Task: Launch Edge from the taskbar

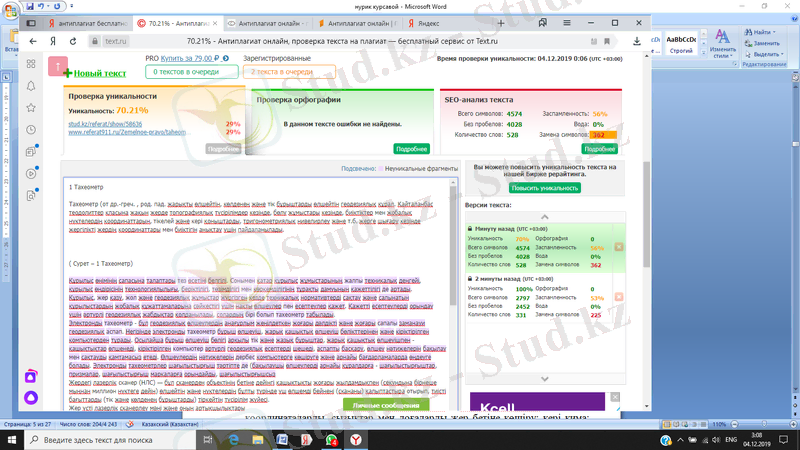Action: tap(233, 440)
